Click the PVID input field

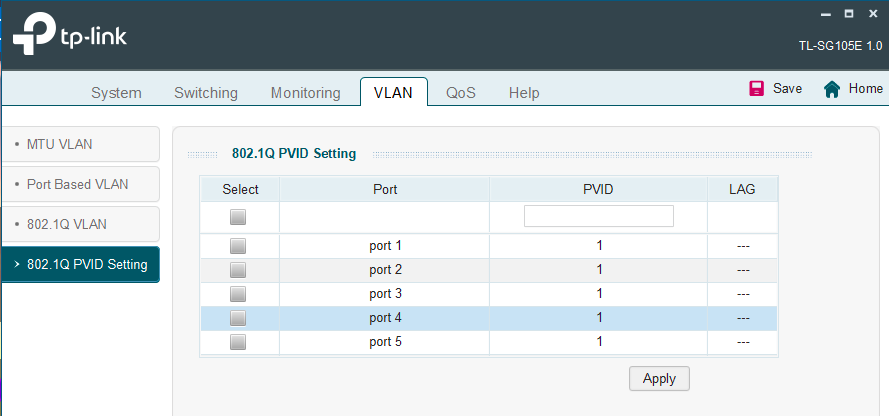point(598,216)
